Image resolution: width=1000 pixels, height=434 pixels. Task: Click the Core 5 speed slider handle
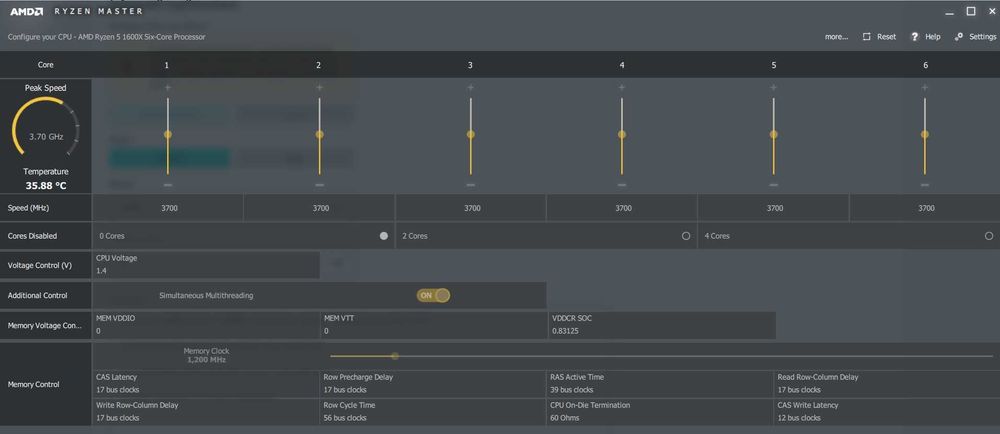coord(774,134)
